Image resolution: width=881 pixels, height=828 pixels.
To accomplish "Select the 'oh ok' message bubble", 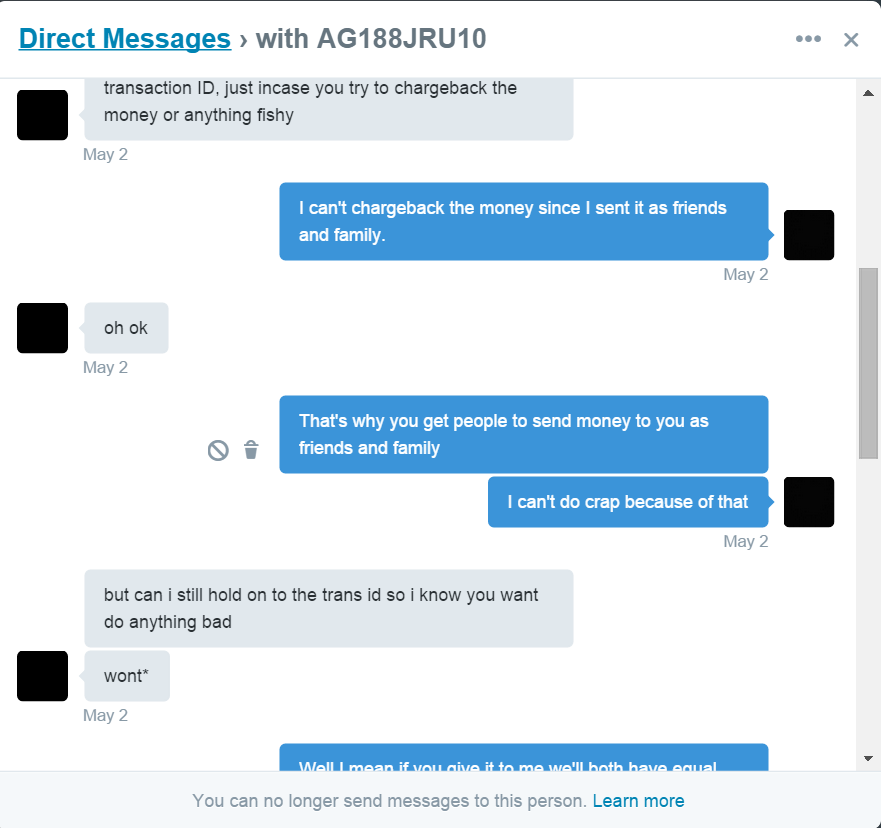I will pyautogui.click(x=126, y=328).
